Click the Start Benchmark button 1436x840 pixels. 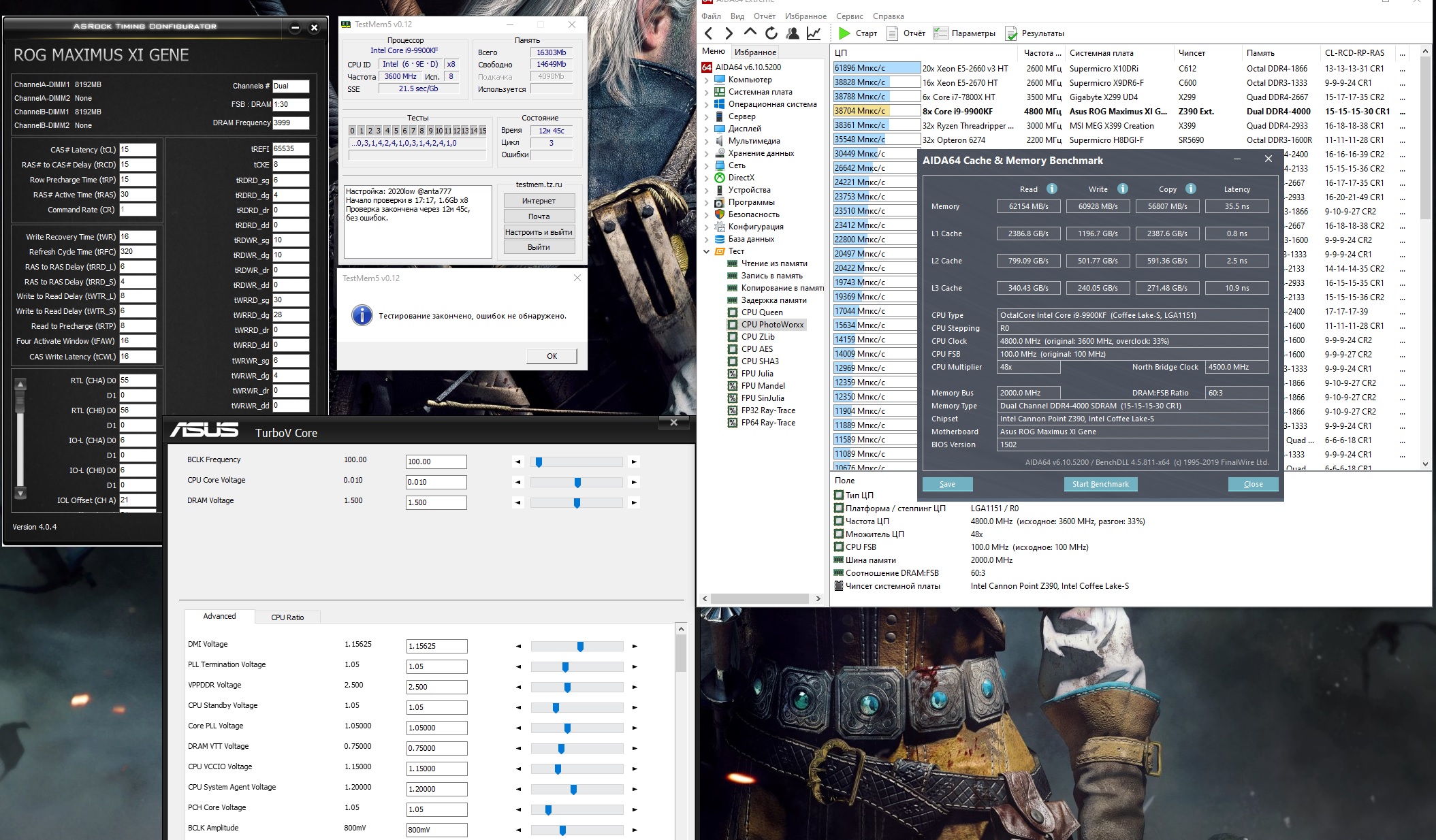(x=1100, y=484)
